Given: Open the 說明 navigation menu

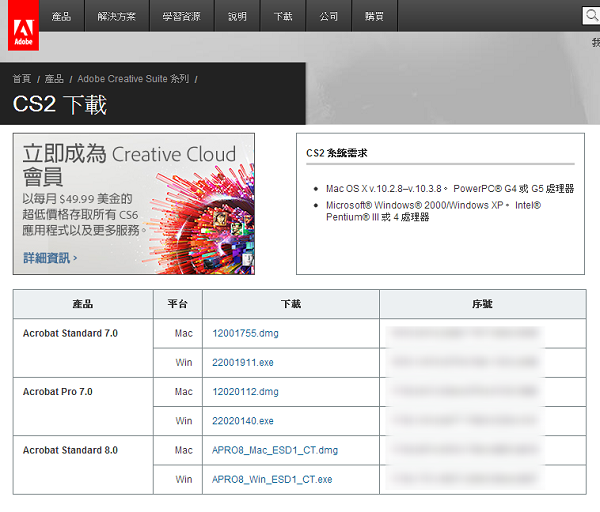Looking at the screenshot, I should [237, 16].
